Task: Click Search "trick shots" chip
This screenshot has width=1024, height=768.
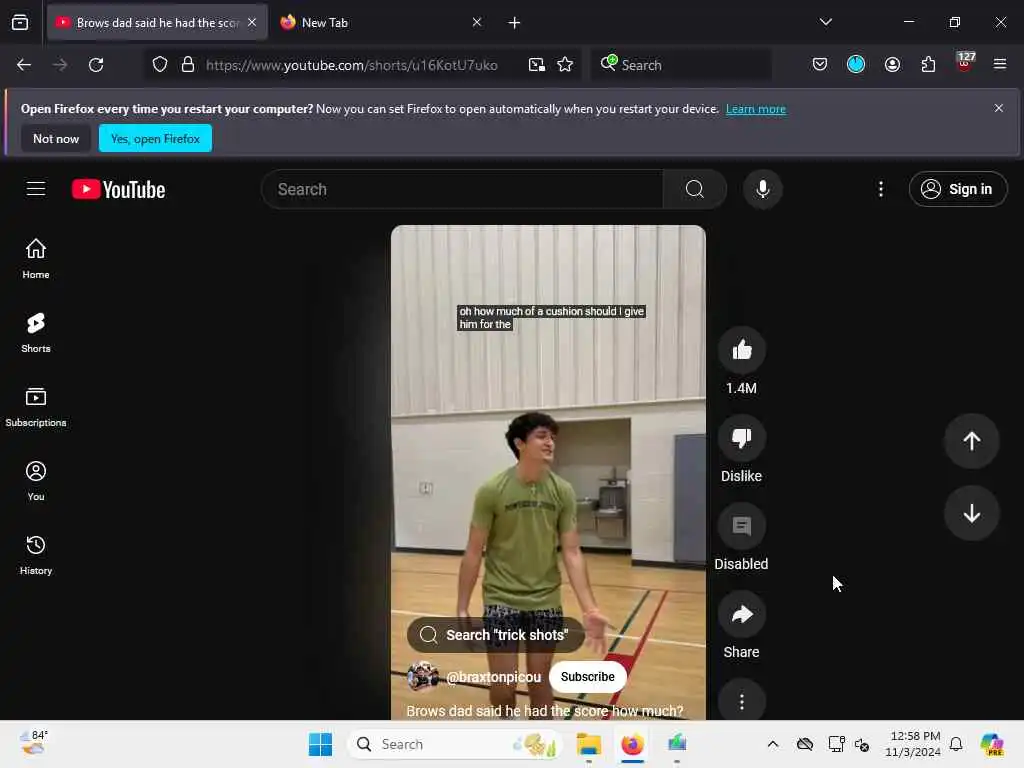Action: click(x=495, y=635)
